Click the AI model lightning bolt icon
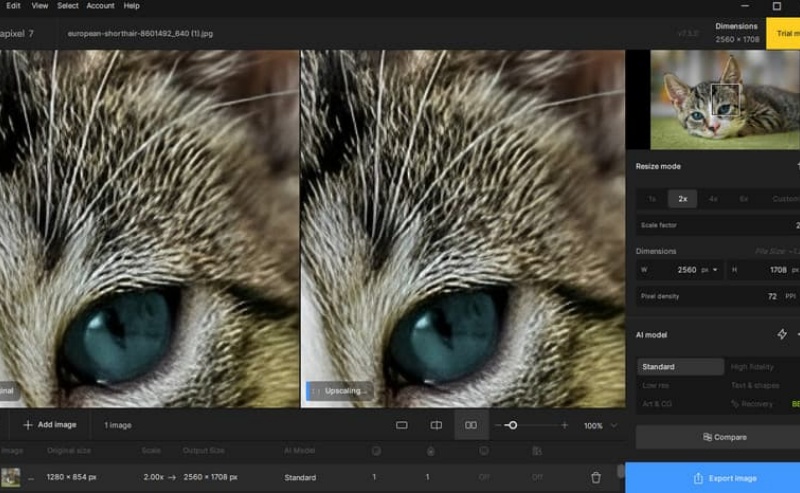Image resolution: width=800 pixels, height=493 pixels. pos(782,335)
